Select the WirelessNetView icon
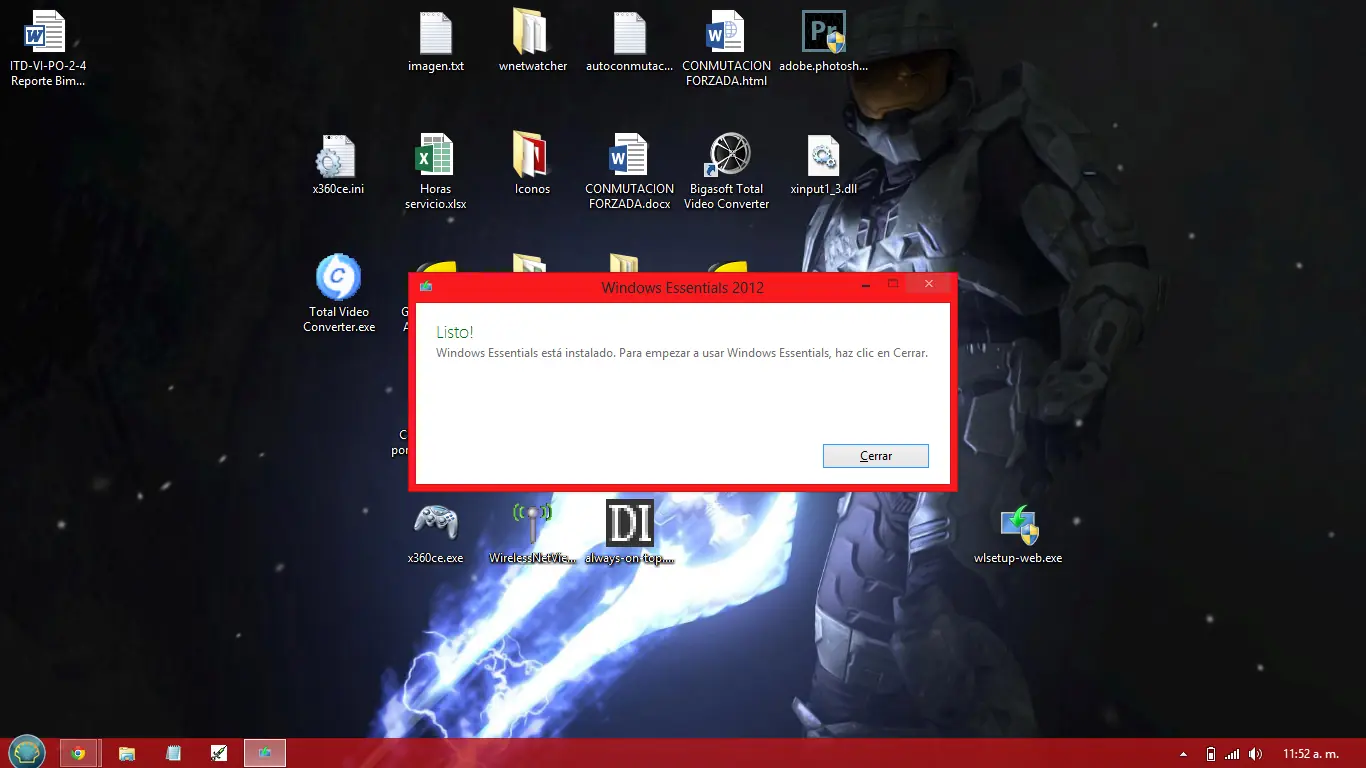This screenshot has height=768, width=1366. (x=532, y=533)
